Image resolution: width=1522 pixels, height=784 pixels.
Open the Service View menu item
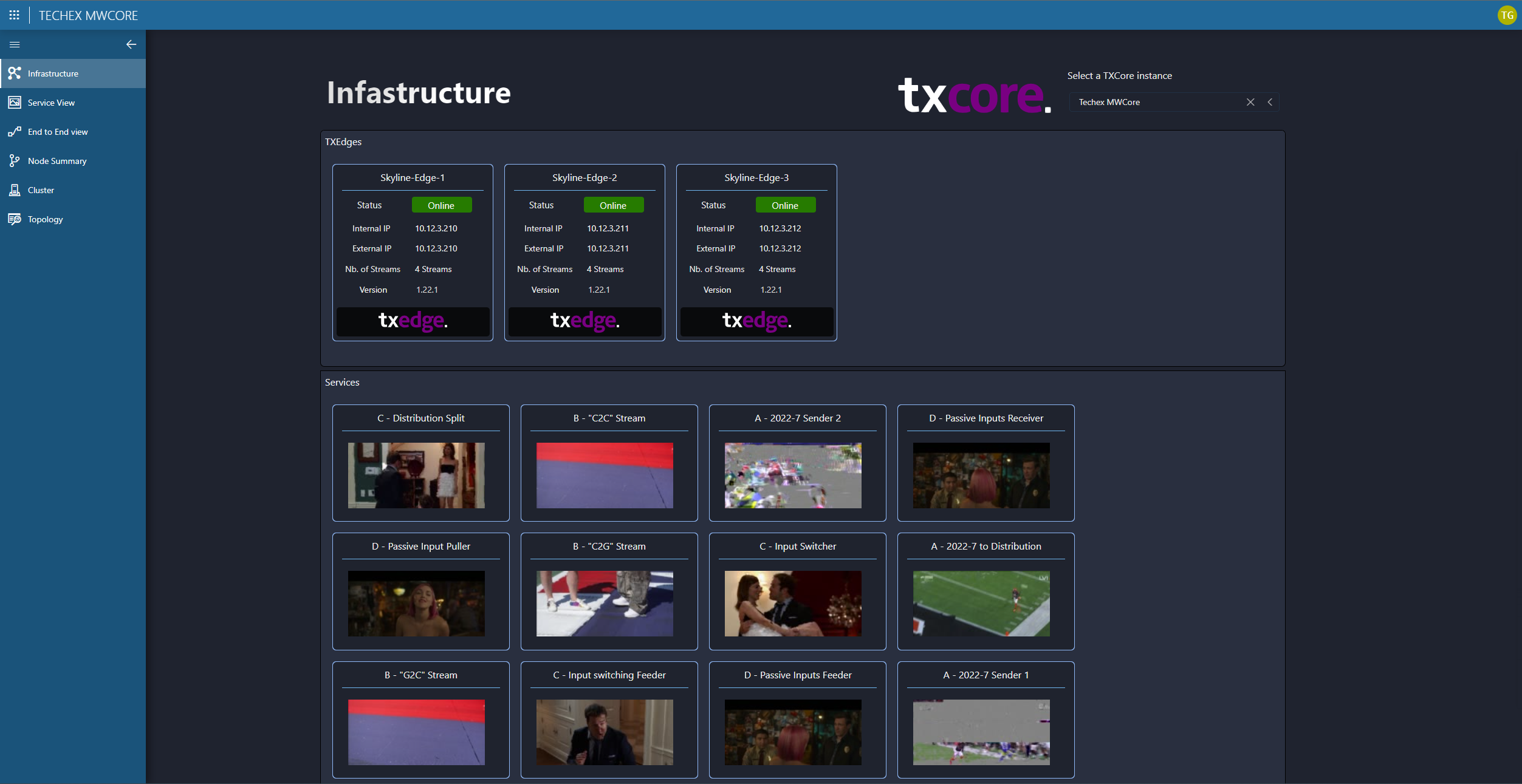click(x=73, y=103)
